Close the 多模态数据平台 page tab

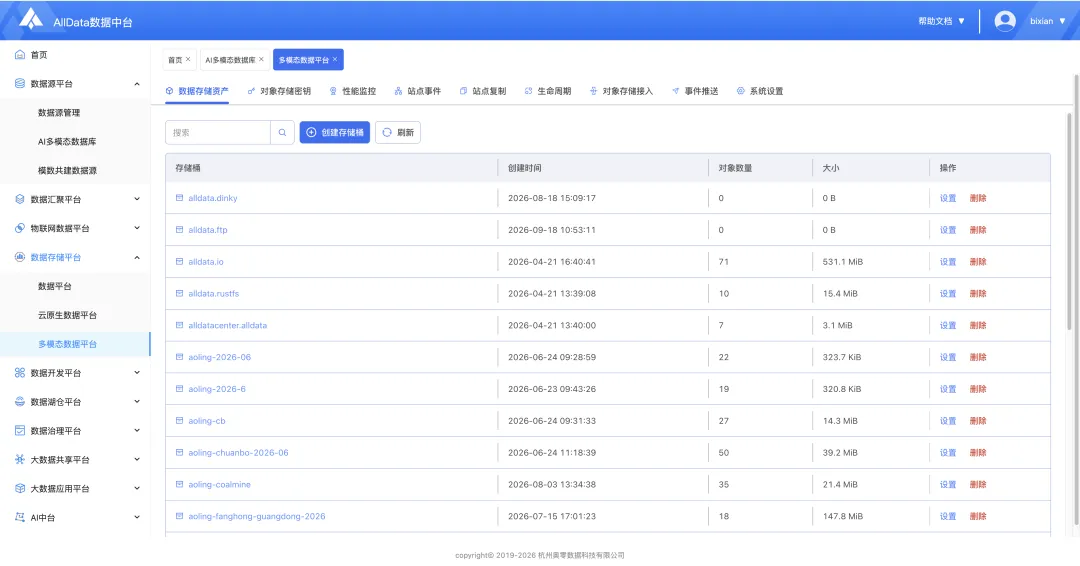click(335, 59)
